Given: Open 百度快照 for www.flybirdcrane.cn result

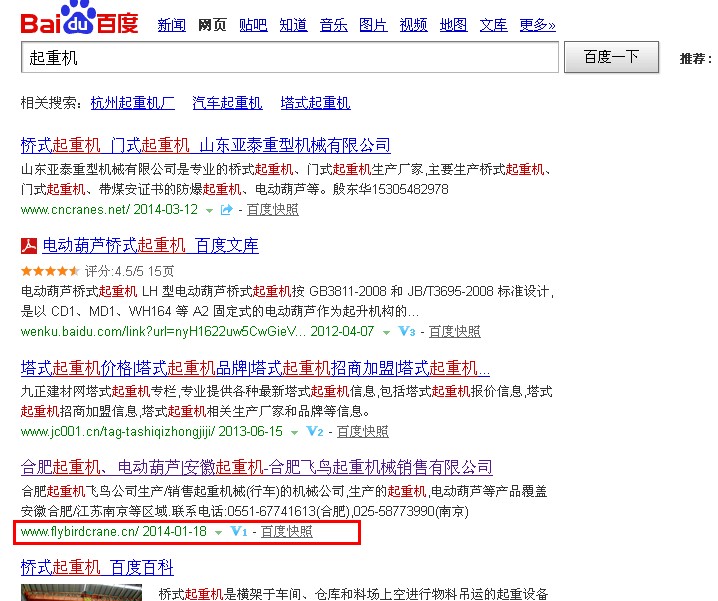Looking at the screenshot, I should tap(287, 531).
